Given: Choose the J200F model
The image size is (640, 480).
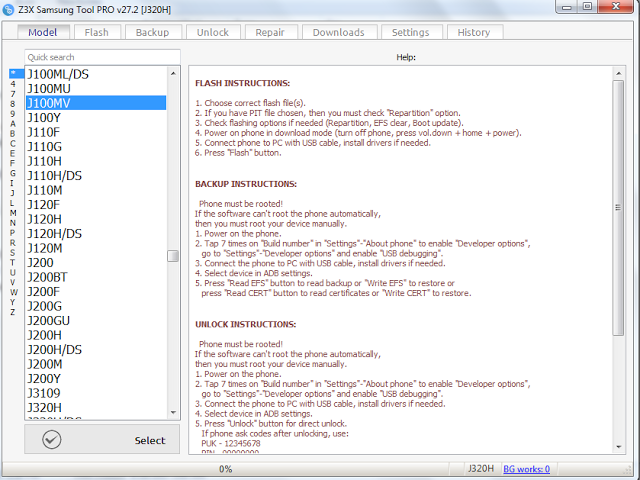Looking at the screenshot, I should point(96,291).
